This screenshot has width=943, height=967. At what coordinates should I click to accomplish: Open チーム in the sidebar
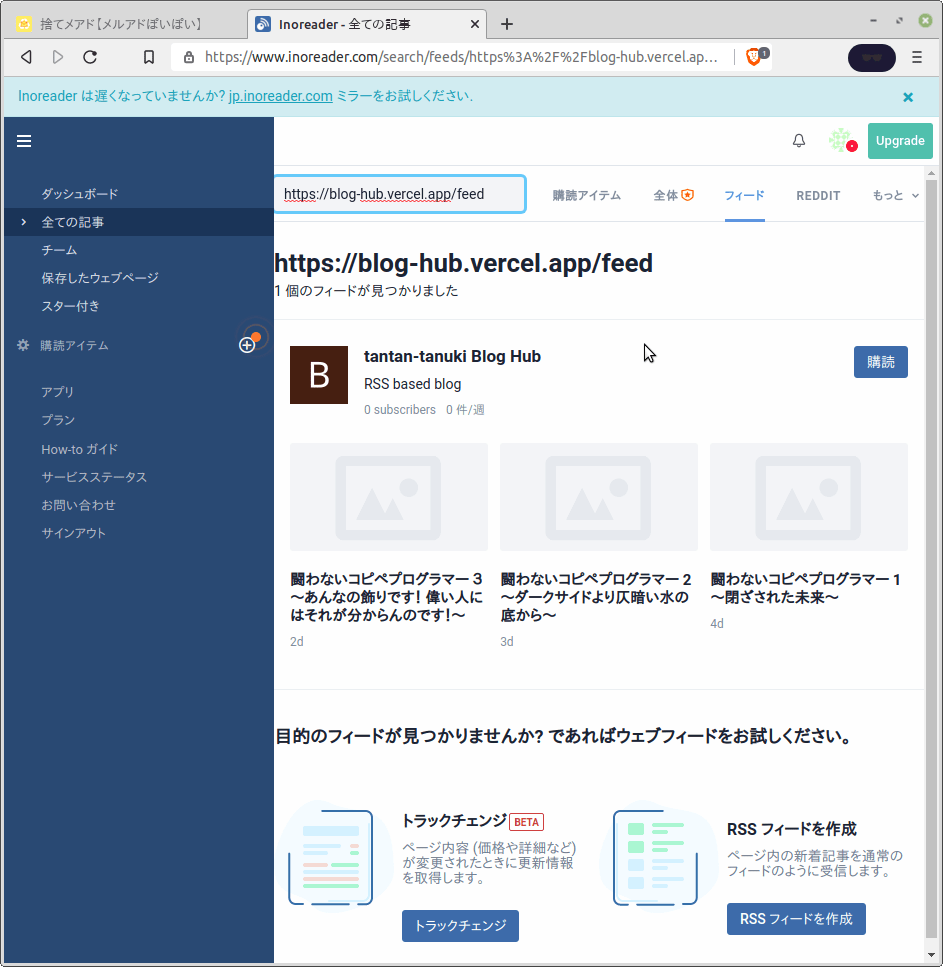click(x=59, y=250)
